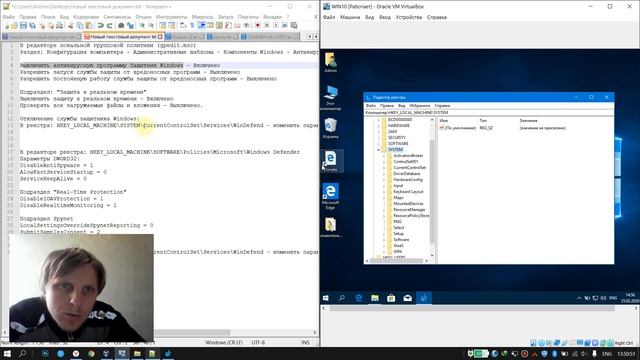This screenshot has width=640, height=360.
Task: Cut selection with the scissors icon in Notepad++
Action: tap(71, 25)
